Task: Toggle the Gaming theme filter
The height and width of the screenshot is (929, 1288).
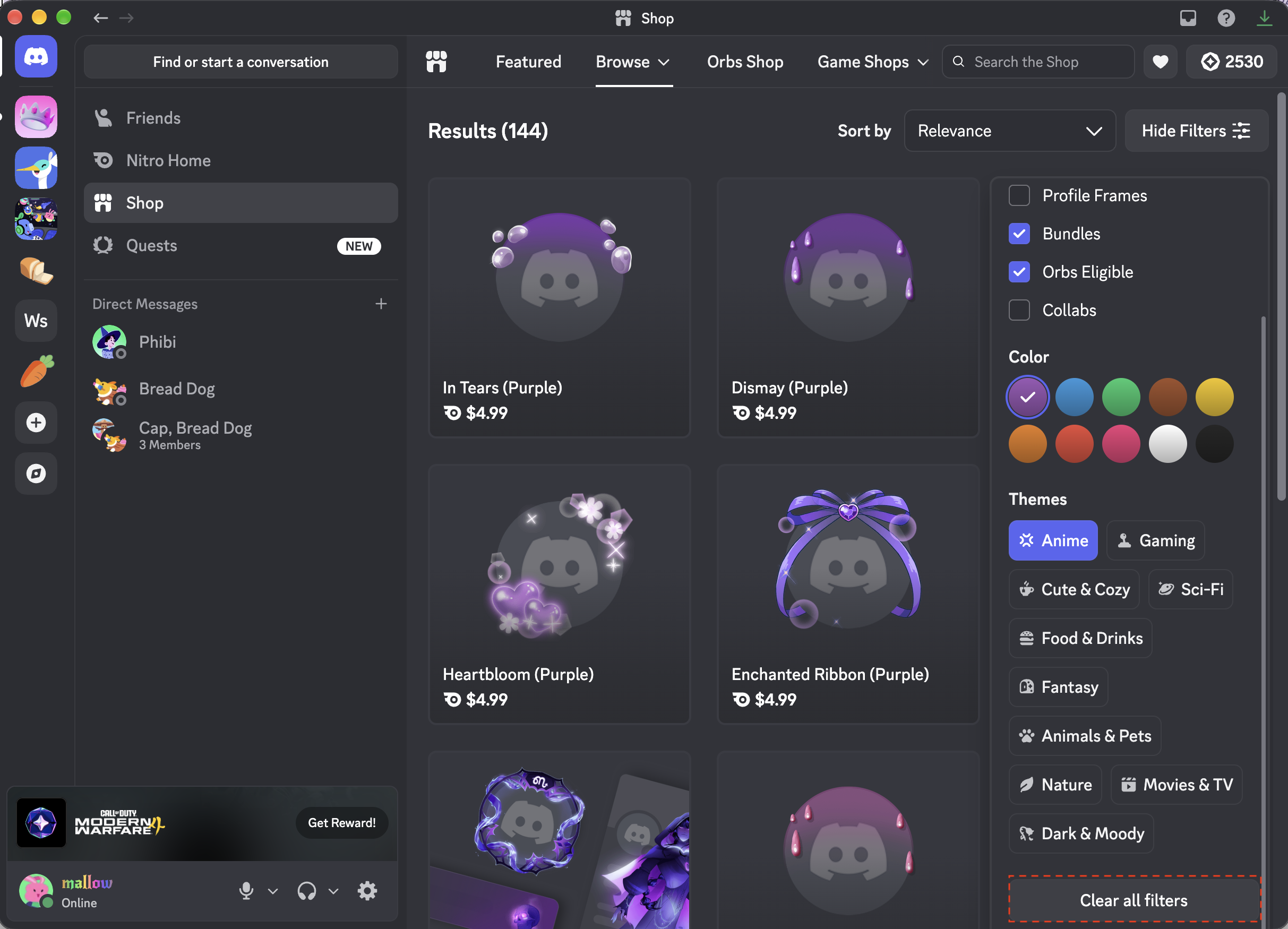Action: point(1156,540)
